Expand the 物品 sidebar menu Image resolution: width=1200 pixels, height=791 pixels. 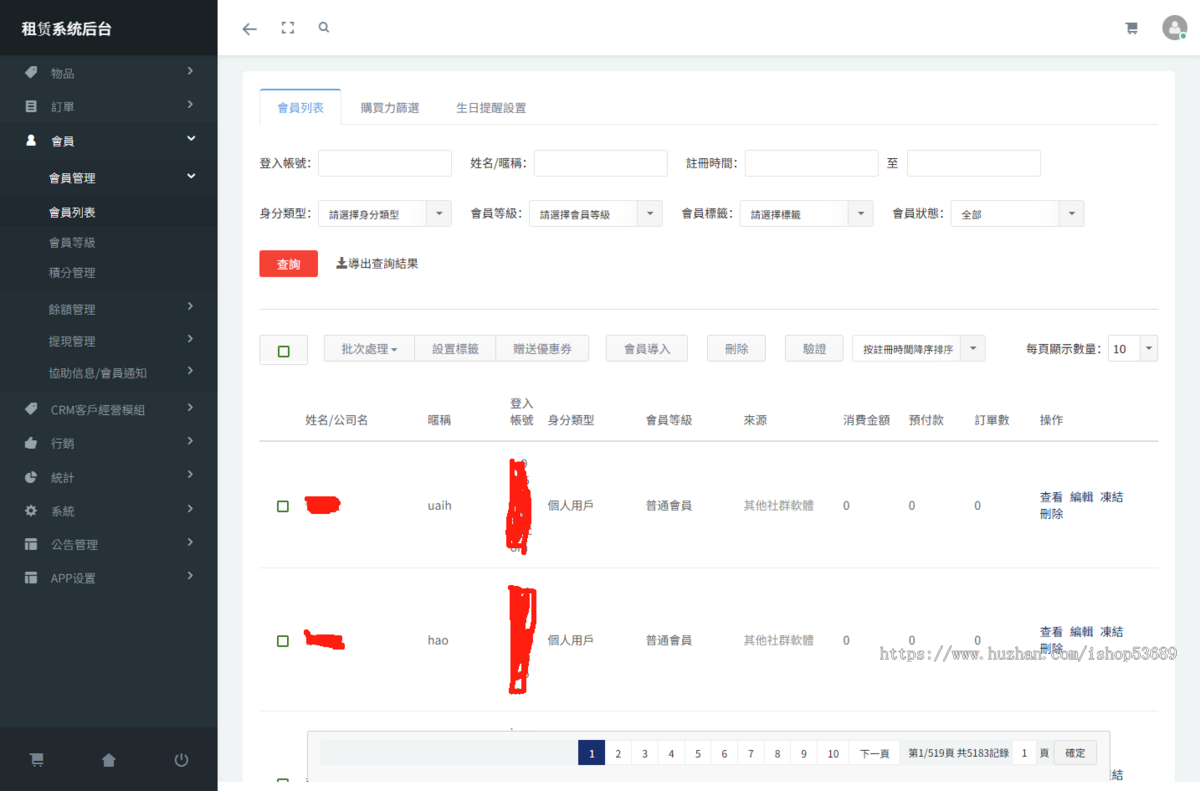(x=108, y=72)
